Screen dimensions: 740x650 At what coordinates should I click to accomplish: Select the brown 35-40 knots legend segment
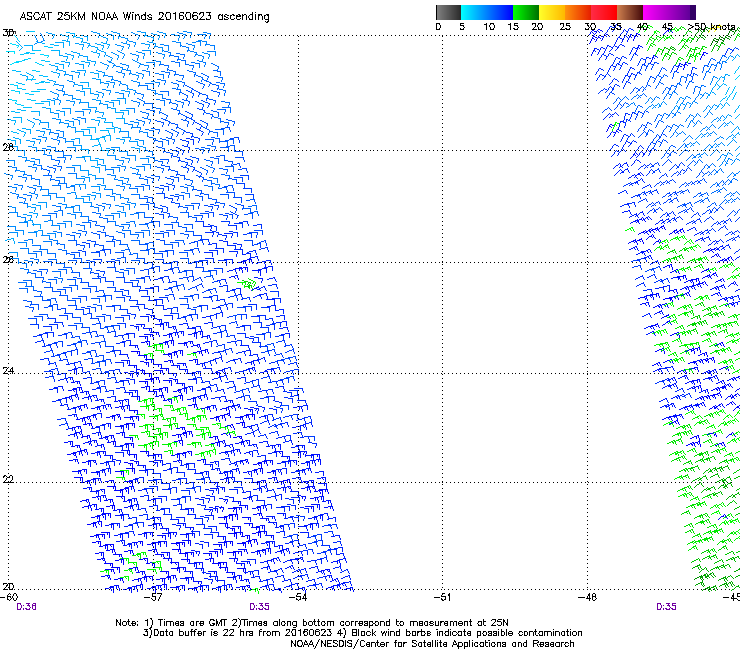pyautogui.click(x=630, y=12)
